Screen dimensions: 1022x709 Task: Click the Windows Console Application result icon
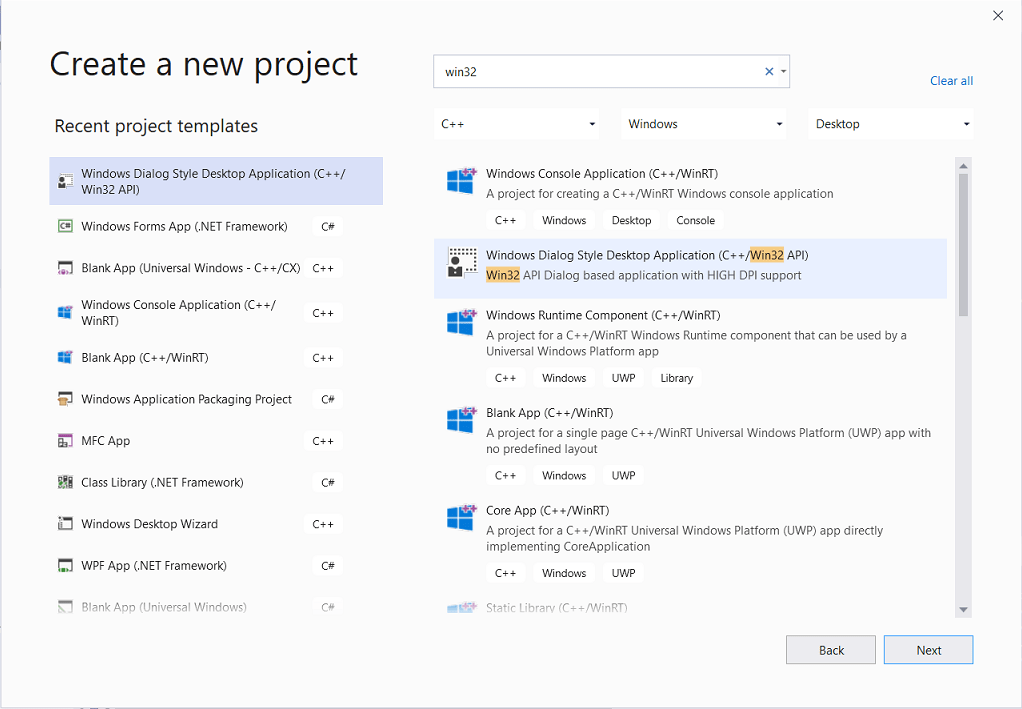pyautogui.click(x=461, y=181)
